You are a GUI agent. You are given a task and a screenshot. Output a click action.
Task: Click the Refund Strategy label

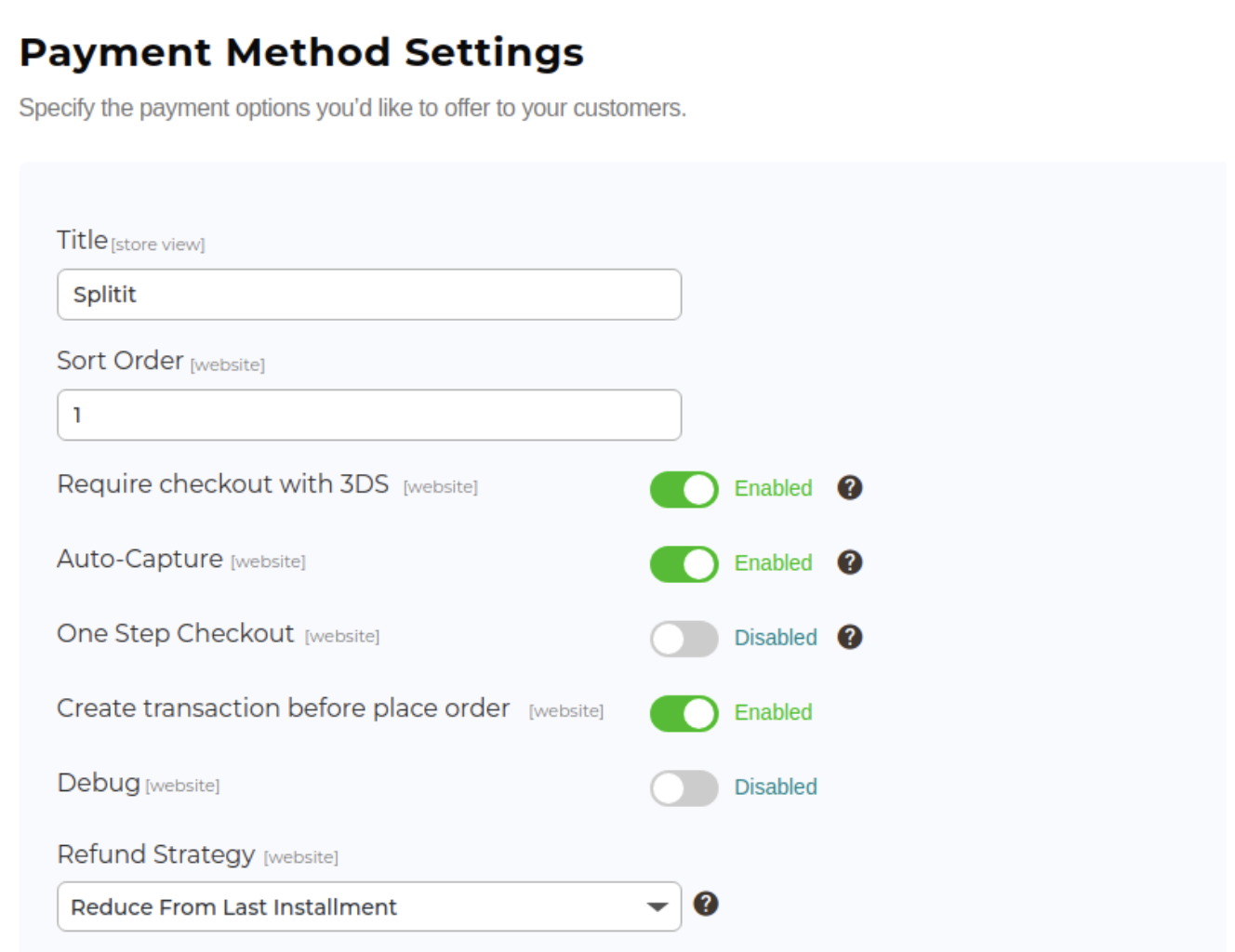click(x=156, y=853)
